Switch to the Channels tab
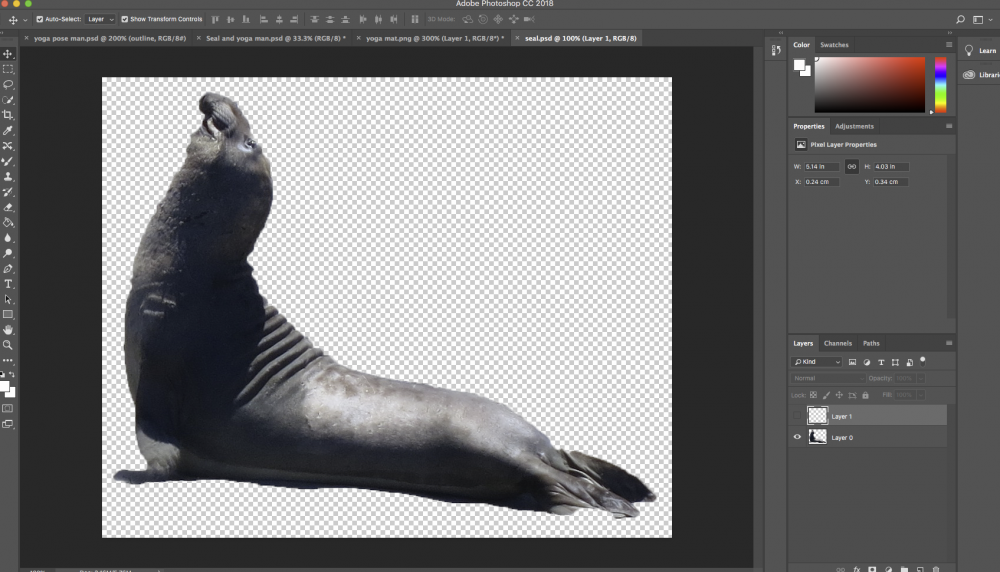 click(838, 343)
